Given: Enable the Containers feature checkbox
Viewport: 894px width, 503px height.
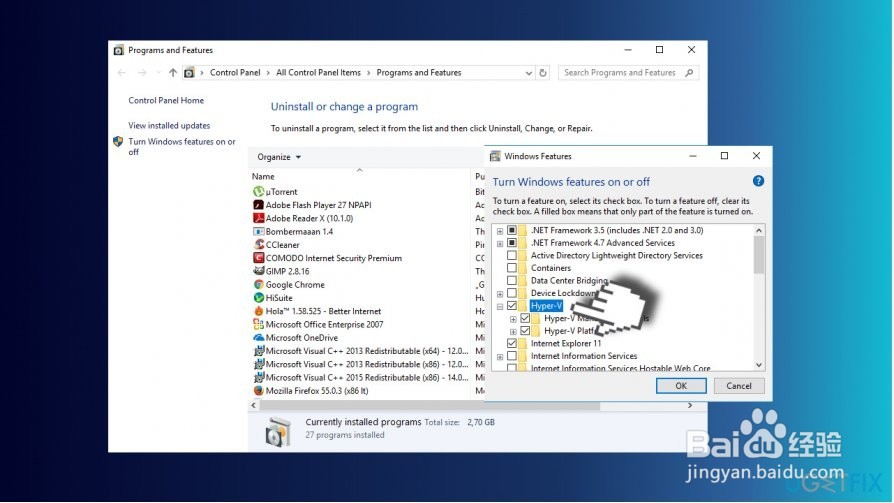Looking at the screenshot, I should (x=512, y=267).
